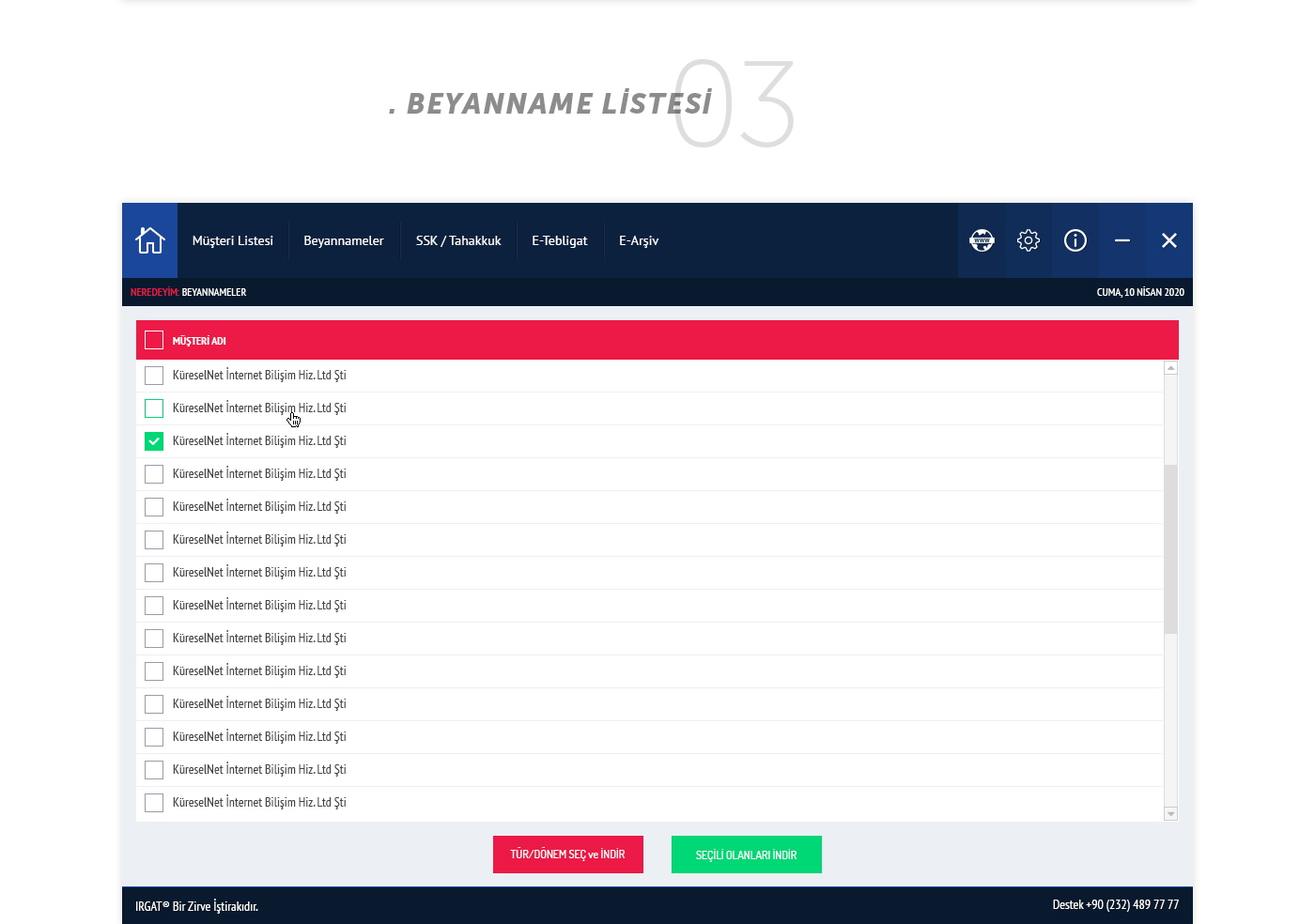Go to the Home icon
1315x924 pixels.
click(x=149, y=240)
